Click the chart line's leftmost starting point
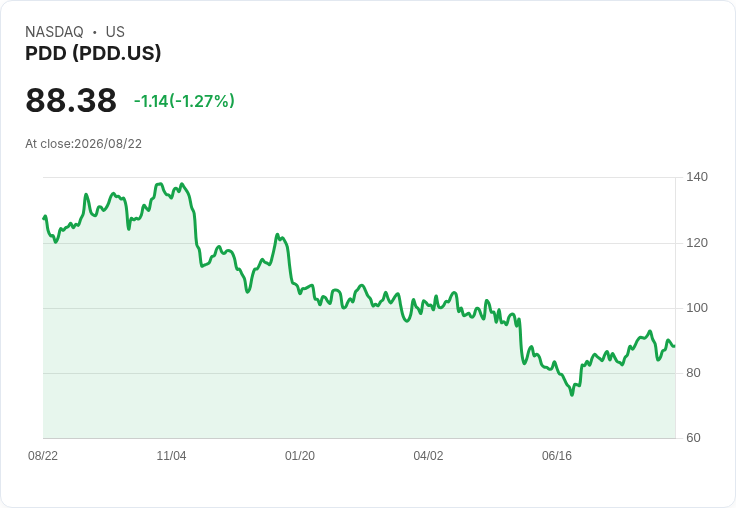This screenshot has height=508, width=736. (x=44, y=218)
